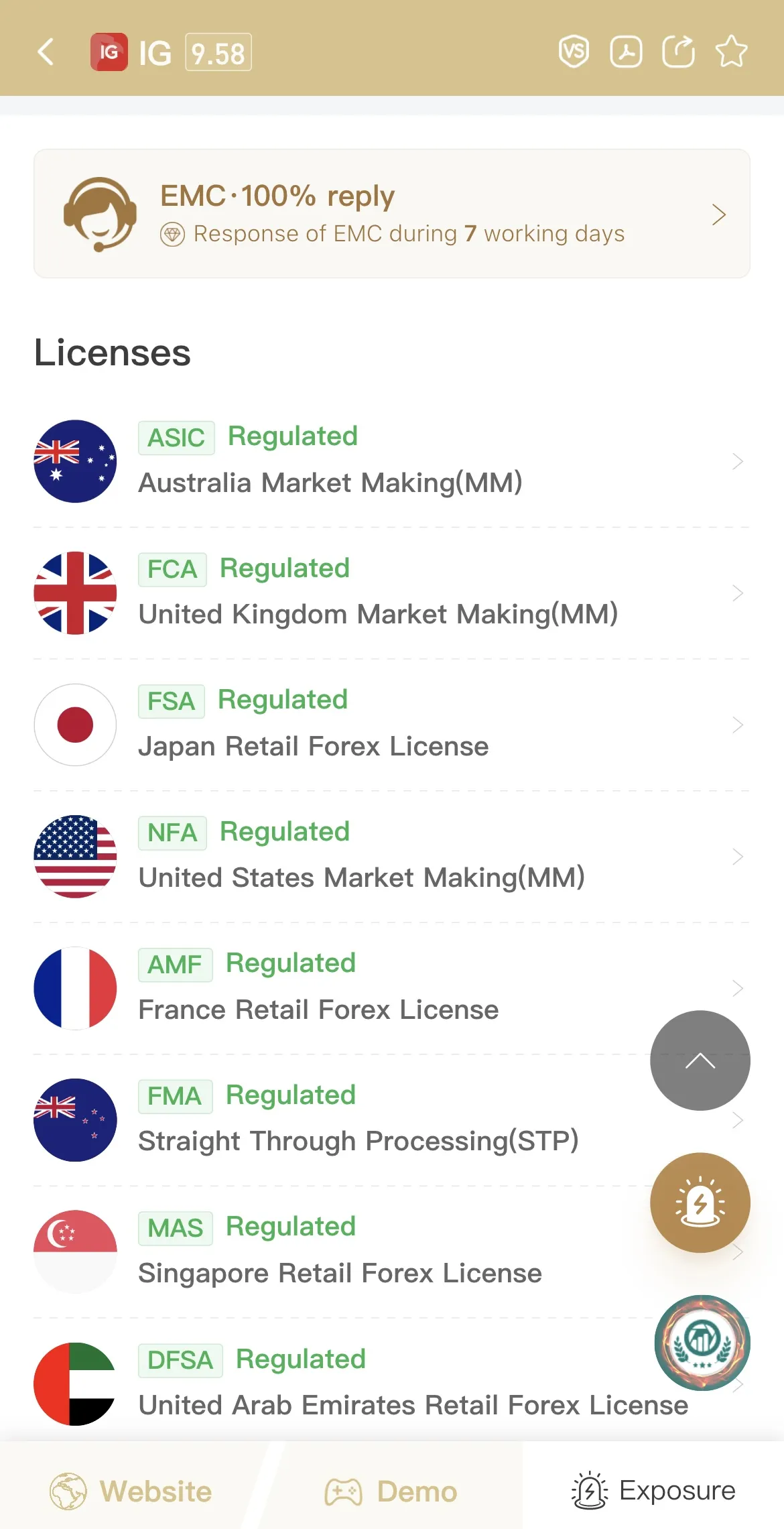Select NFA United States Market Making row

(x=391, y=857)
